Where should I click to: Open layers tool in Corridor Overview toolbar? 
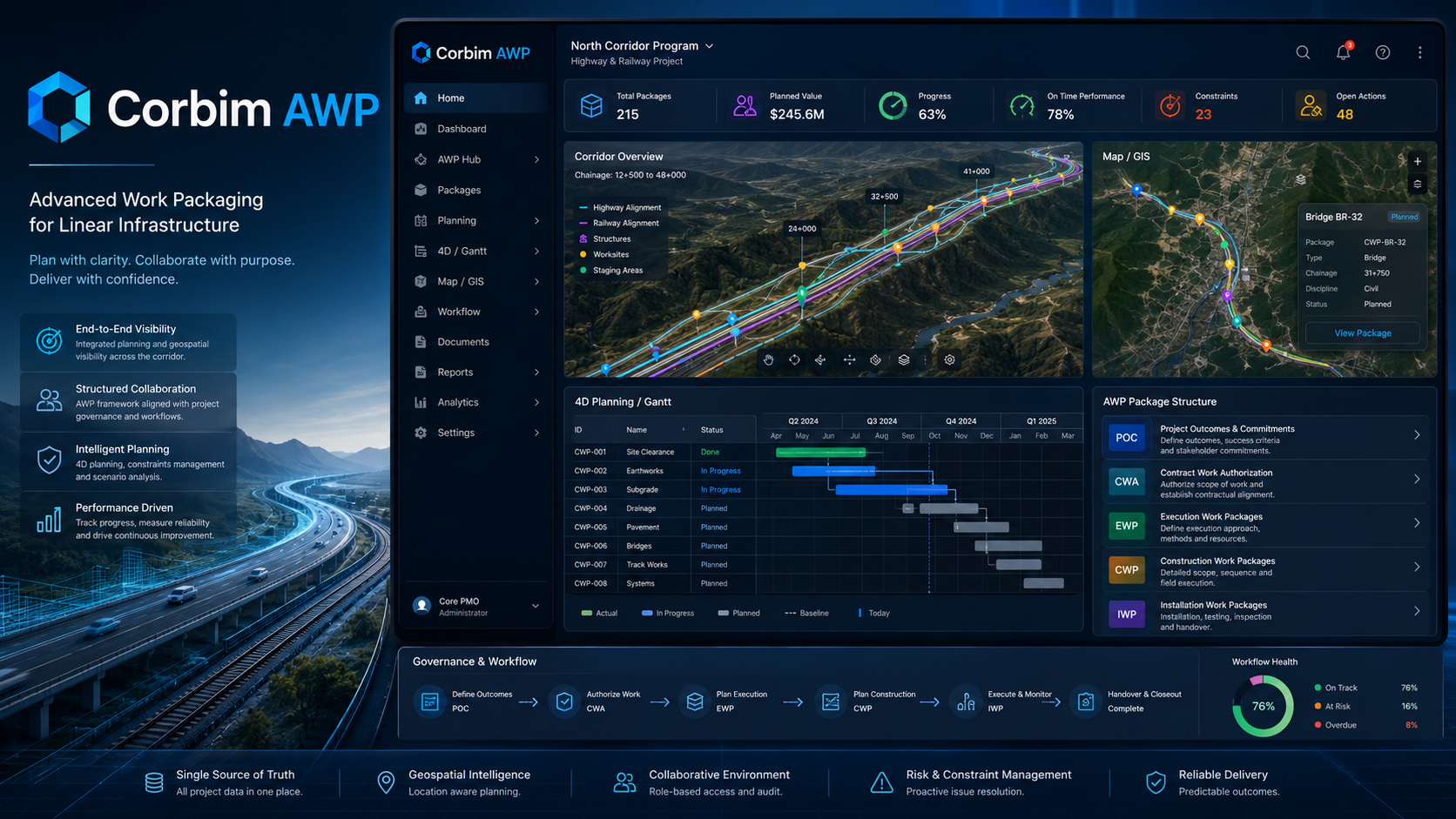tap(904, 359)
